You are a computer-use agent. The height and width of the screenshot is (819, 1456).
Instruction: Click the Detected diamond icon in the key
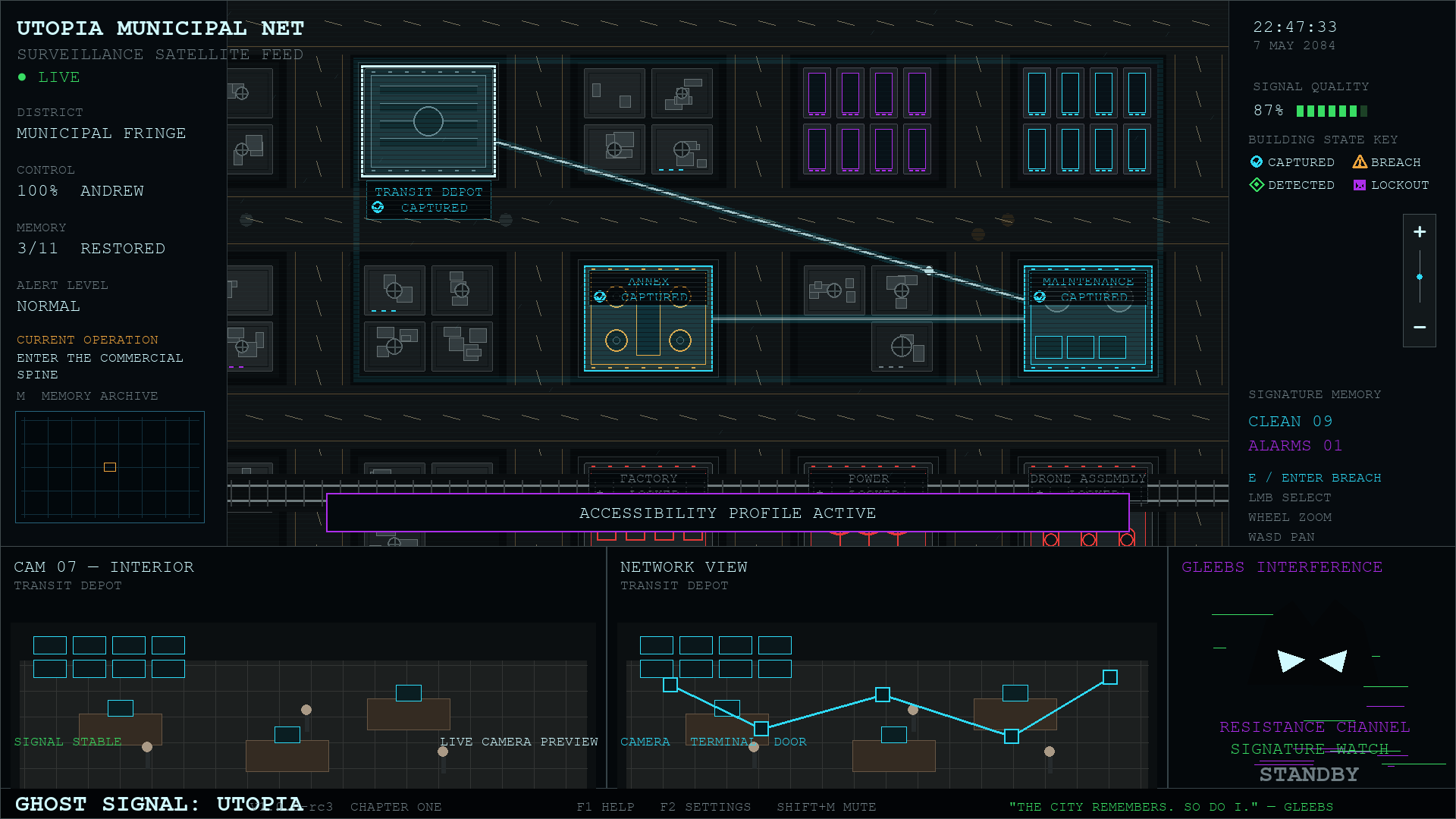[x=1257, y=184]
